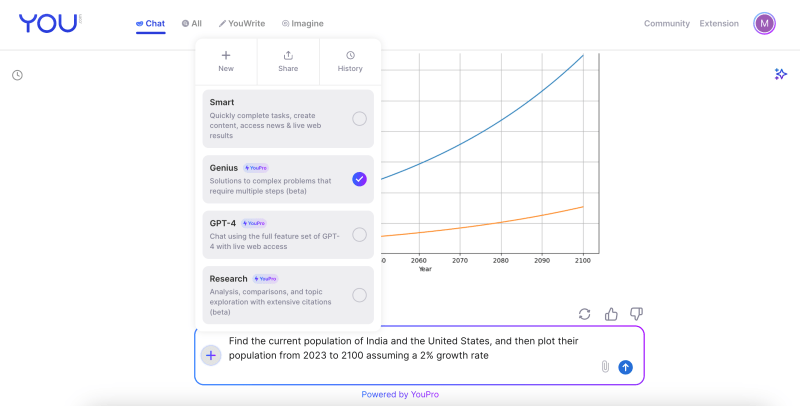
Task: Choose the Research mode option
Action: (359, 295)
